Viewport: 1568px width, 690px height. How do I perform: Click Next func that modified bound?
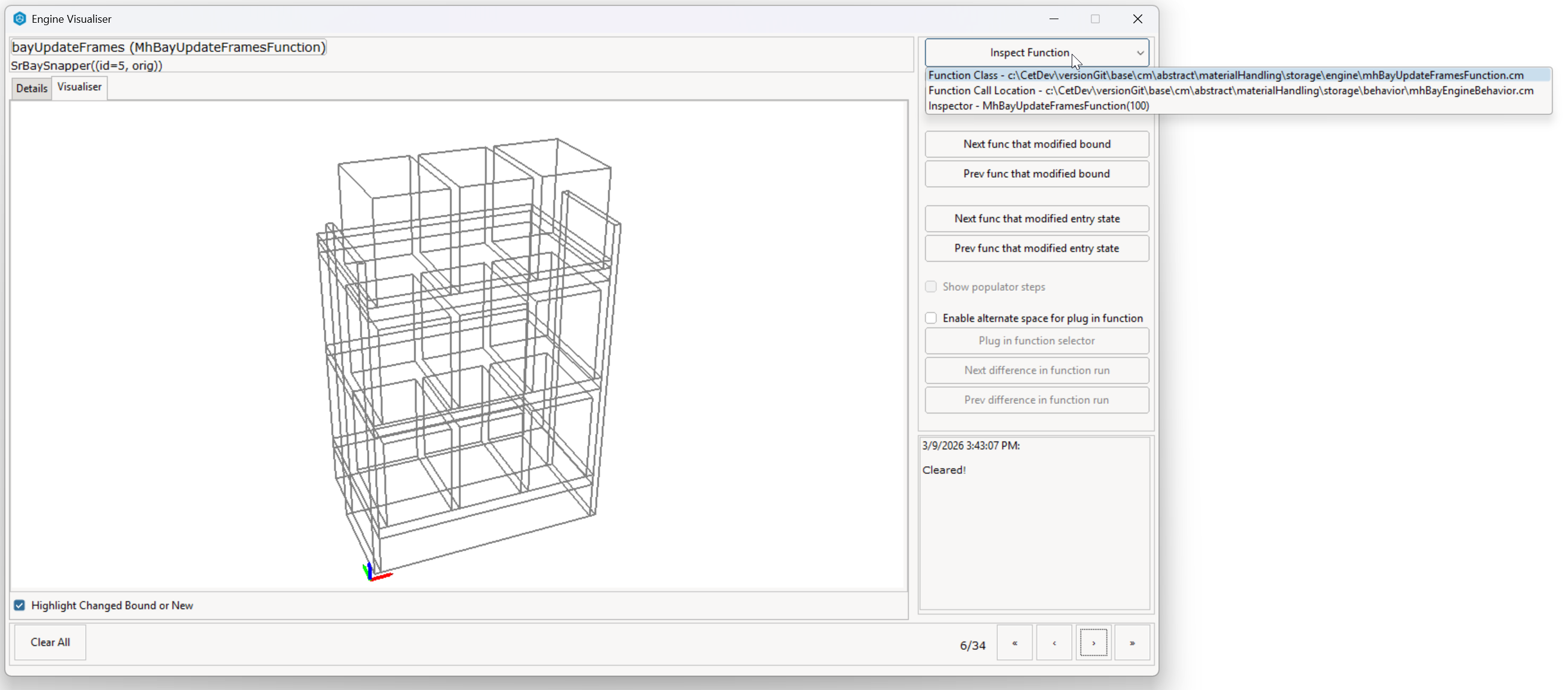[x=1036, y=144]
